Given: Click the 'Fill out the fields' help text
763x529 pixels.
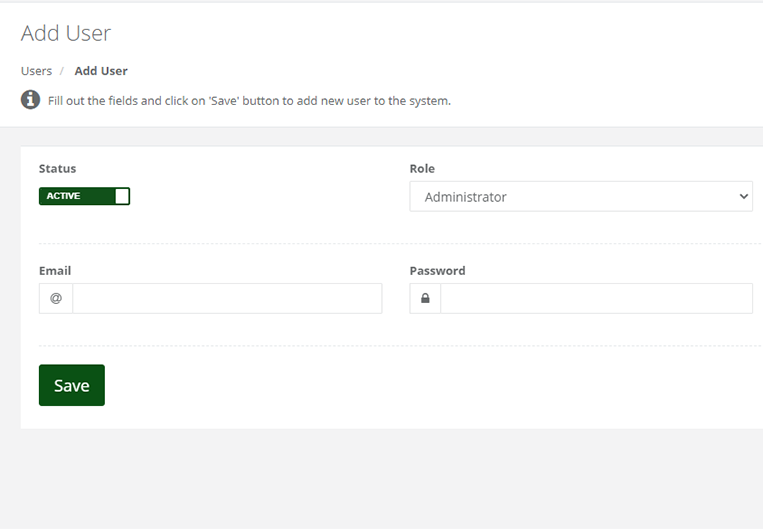Looking at the screenshot, I should (249, 101).
